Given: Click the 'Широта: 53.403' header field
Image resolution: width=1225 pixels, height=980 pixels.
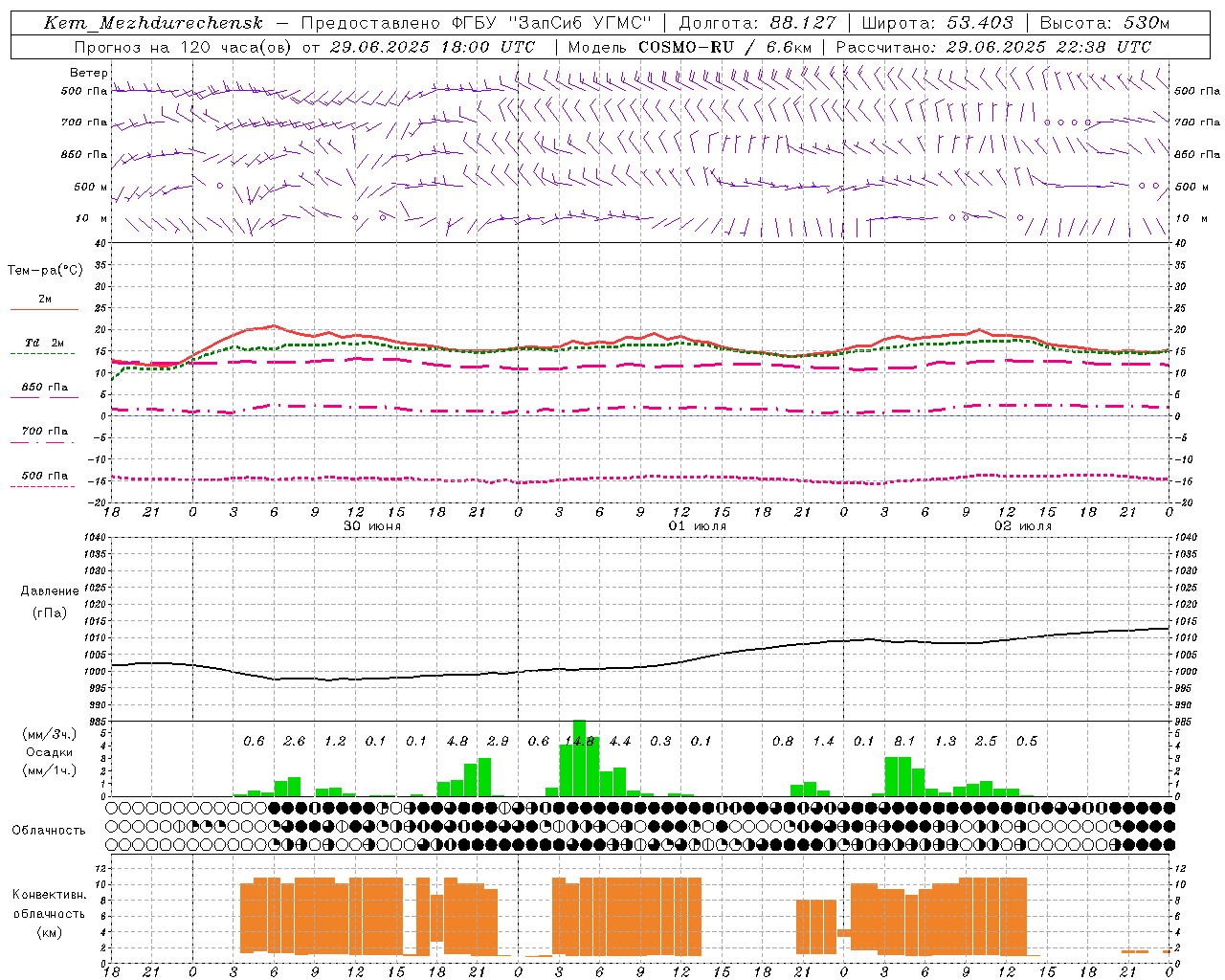Looking at the screenshot, I should pyautogui.click(x=937, y=23).
